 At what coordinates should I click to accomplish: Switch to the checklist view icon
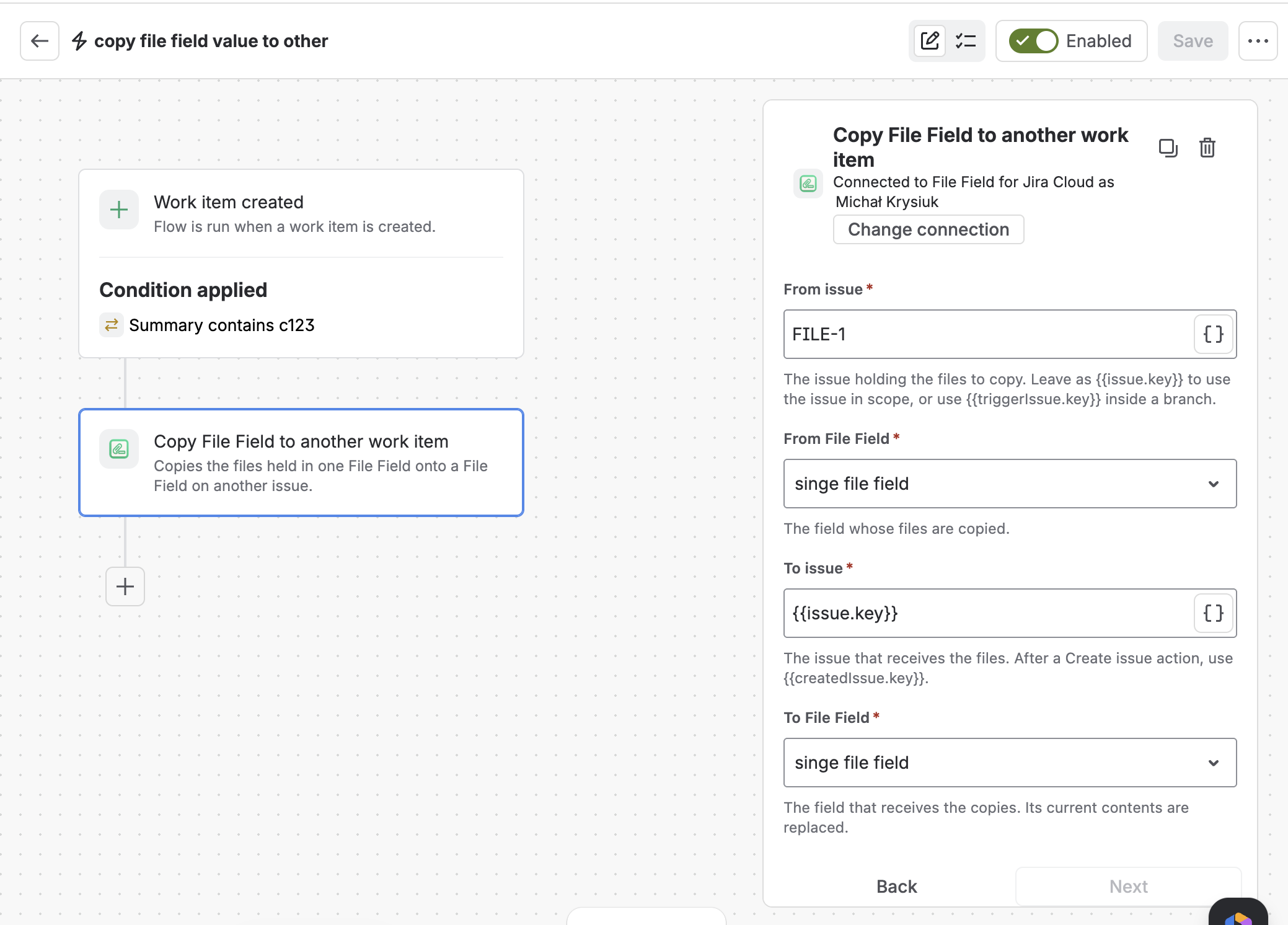coord(966,41)
